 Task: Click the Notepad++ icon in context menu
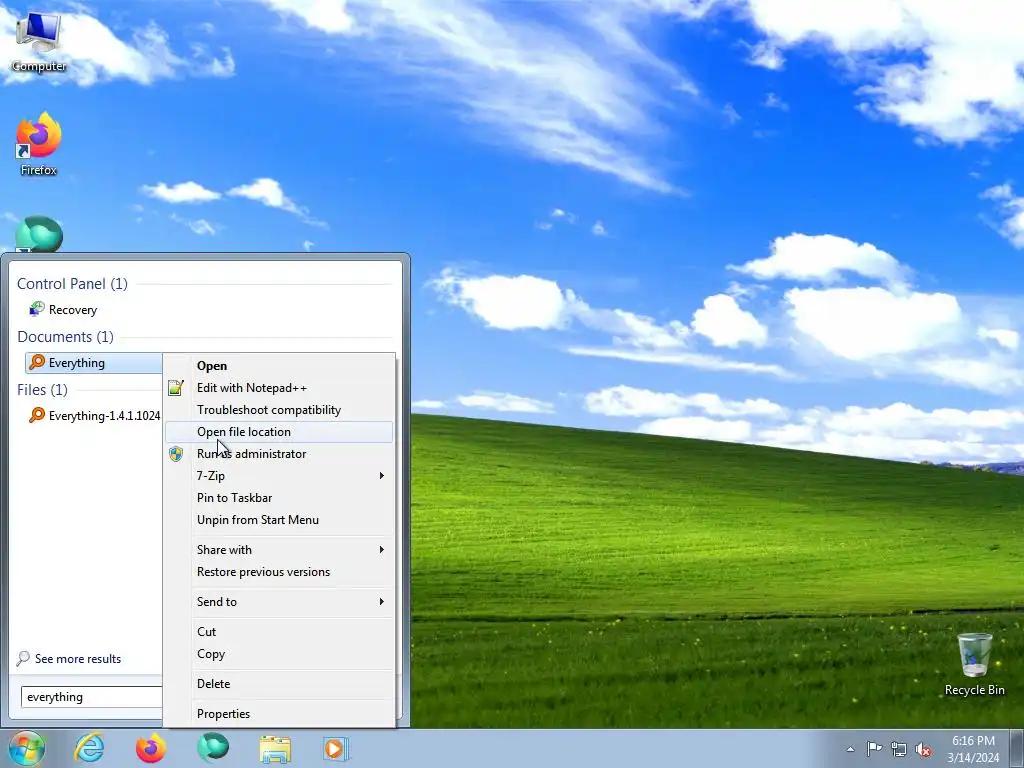point(176,388)
